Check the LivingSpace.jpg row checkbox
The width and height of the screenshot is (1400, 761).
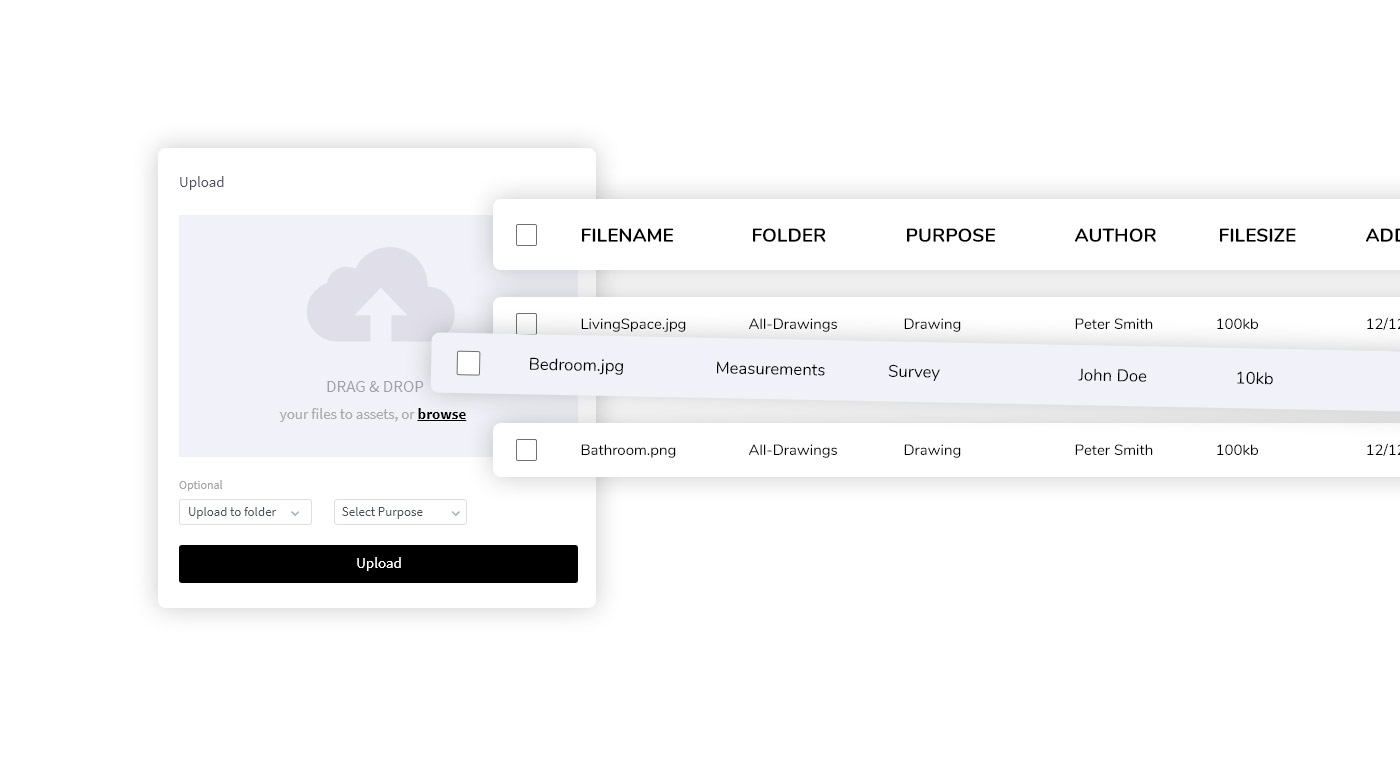[x=526, y=323]
